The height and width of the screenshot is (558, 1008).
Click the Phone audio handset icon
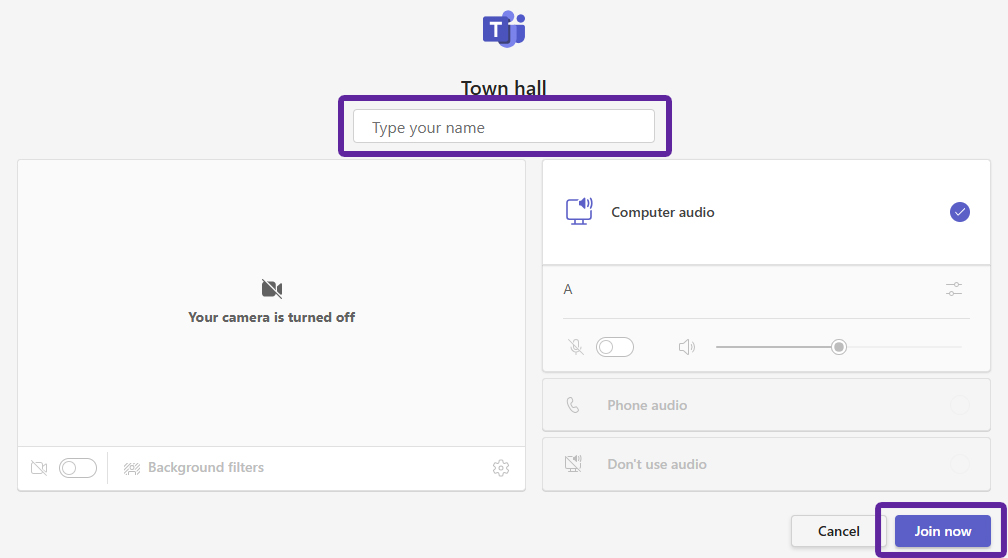[x=573, y=405]
